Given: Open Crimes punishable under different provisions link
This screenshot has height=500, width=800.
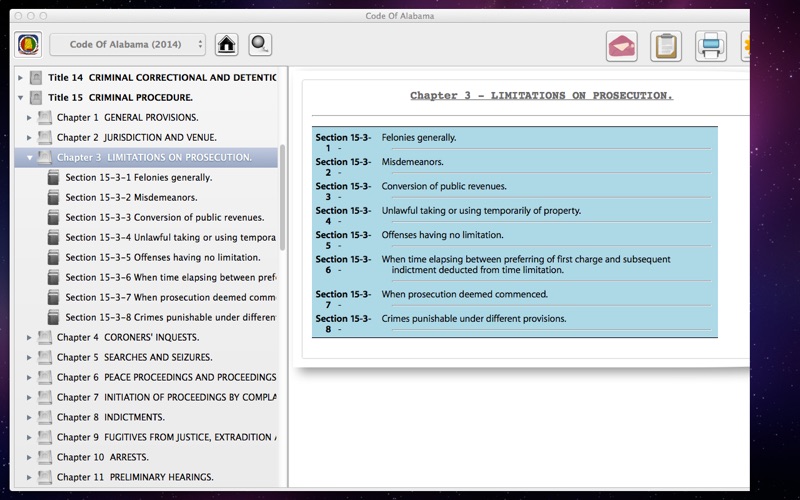Looking at the screenshot, I should click(x=474, y=319).
